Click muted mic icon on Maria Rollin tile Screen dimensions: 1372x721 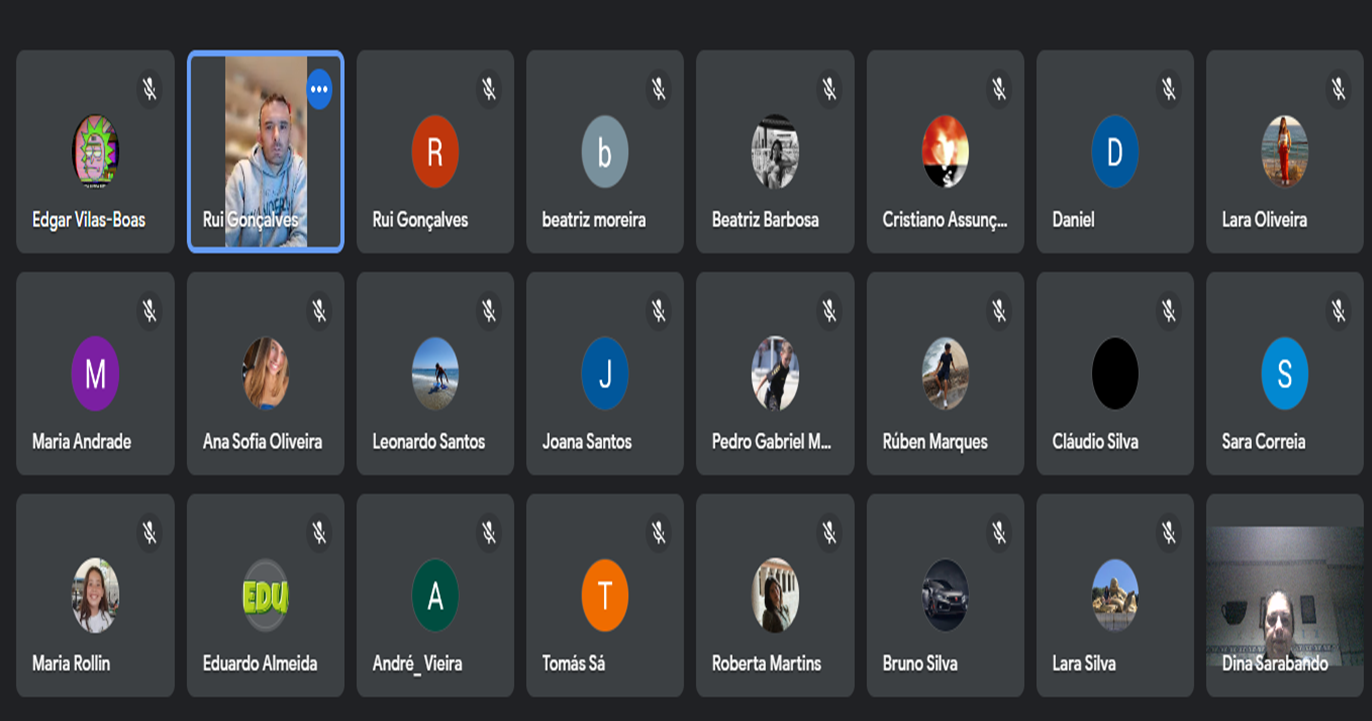[x=149, y=533]
